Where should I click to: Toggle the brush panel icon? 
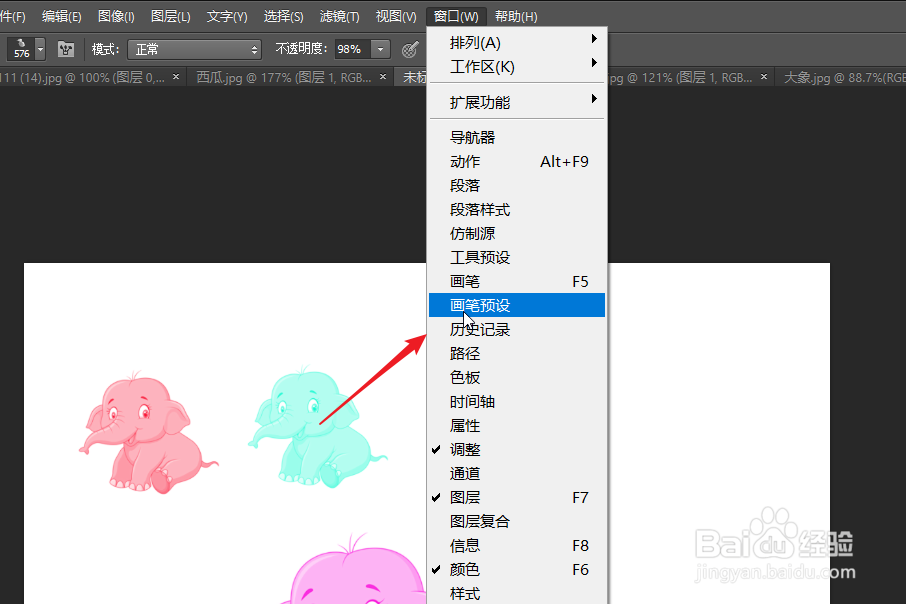pos(66,49)
